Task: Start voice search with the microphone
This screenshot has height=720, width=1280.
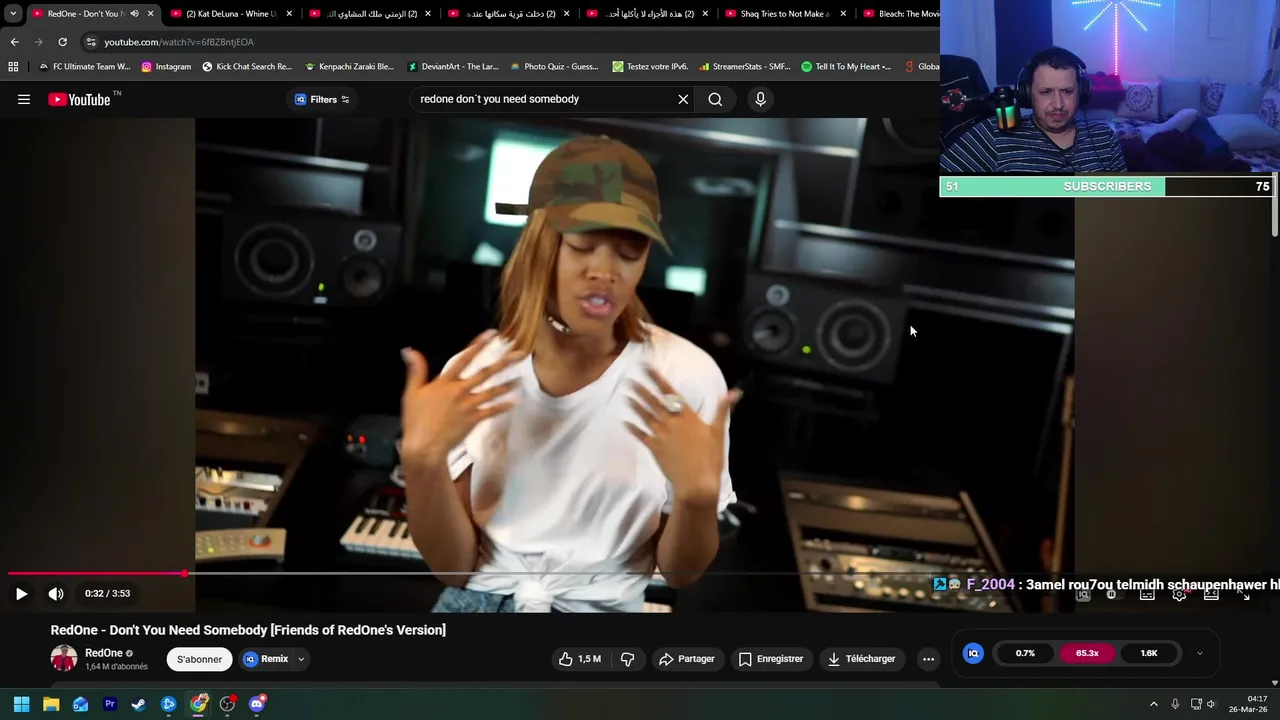Action: click(x=760, y=99)
